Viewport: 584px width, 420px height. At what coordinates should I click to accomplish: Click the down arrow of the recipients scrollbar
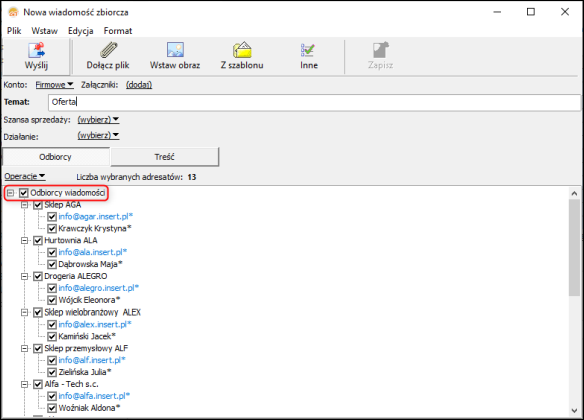574,410
